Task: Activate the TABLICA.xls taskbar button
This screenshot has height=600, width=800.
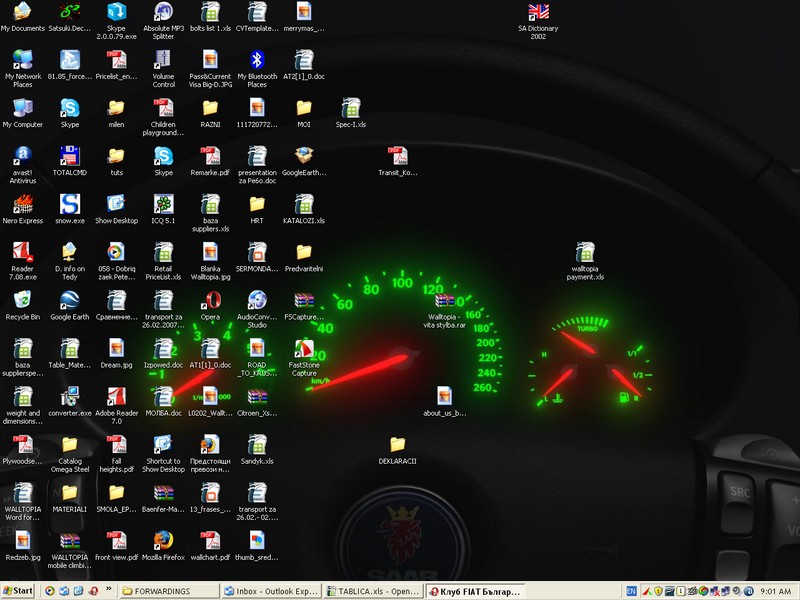Action: point(372,591)
